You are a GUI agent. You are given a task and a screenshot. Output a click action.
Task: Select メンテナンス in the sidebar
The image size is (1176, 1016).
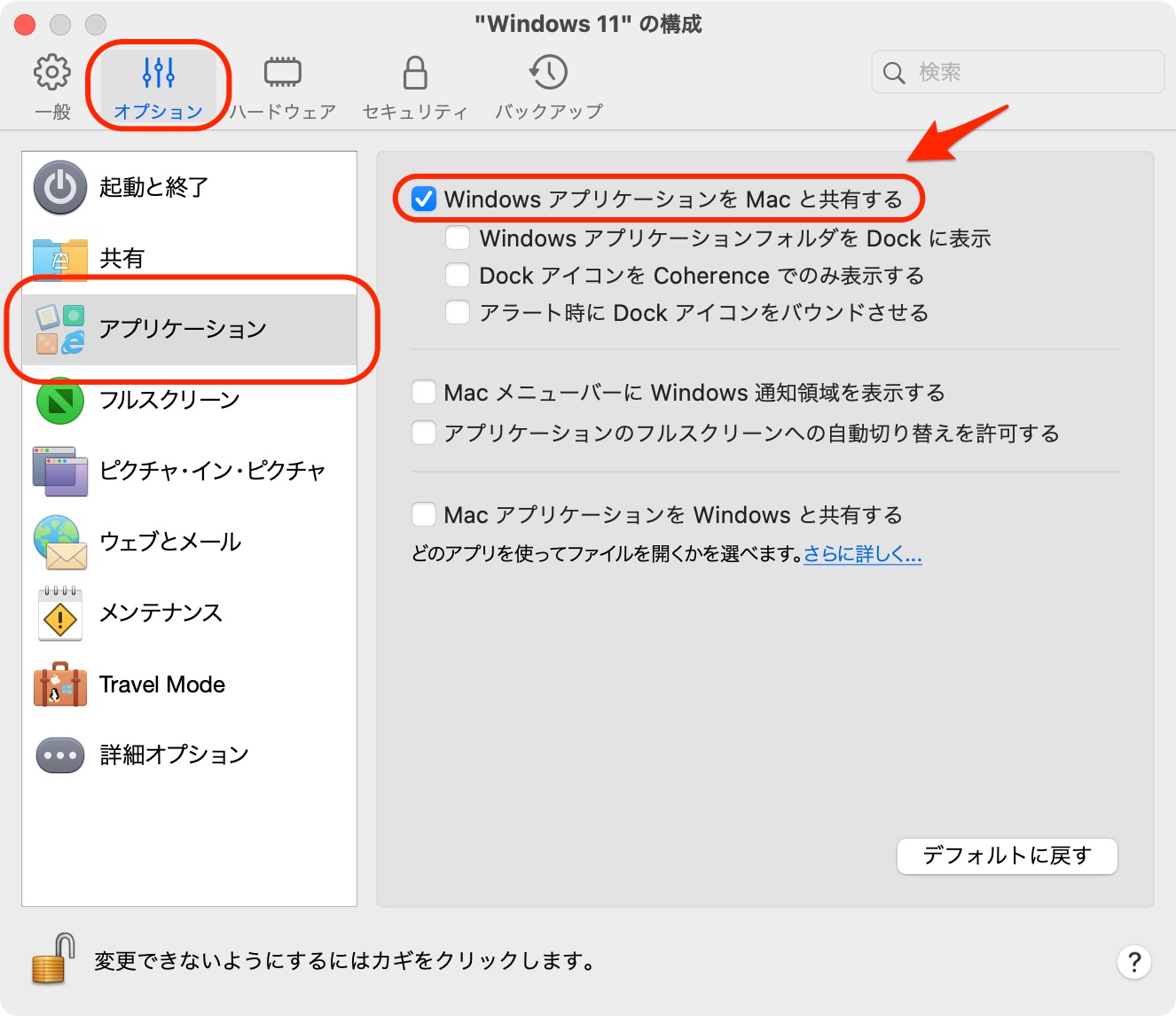click(190, 613)
